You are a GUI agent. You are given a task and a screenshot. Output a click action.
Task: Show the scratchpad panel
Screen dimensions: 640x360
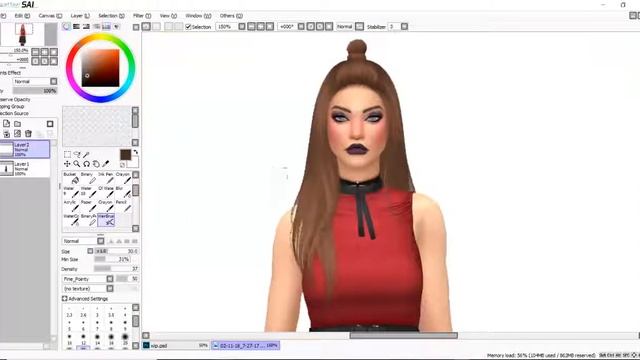click(116, 27)
